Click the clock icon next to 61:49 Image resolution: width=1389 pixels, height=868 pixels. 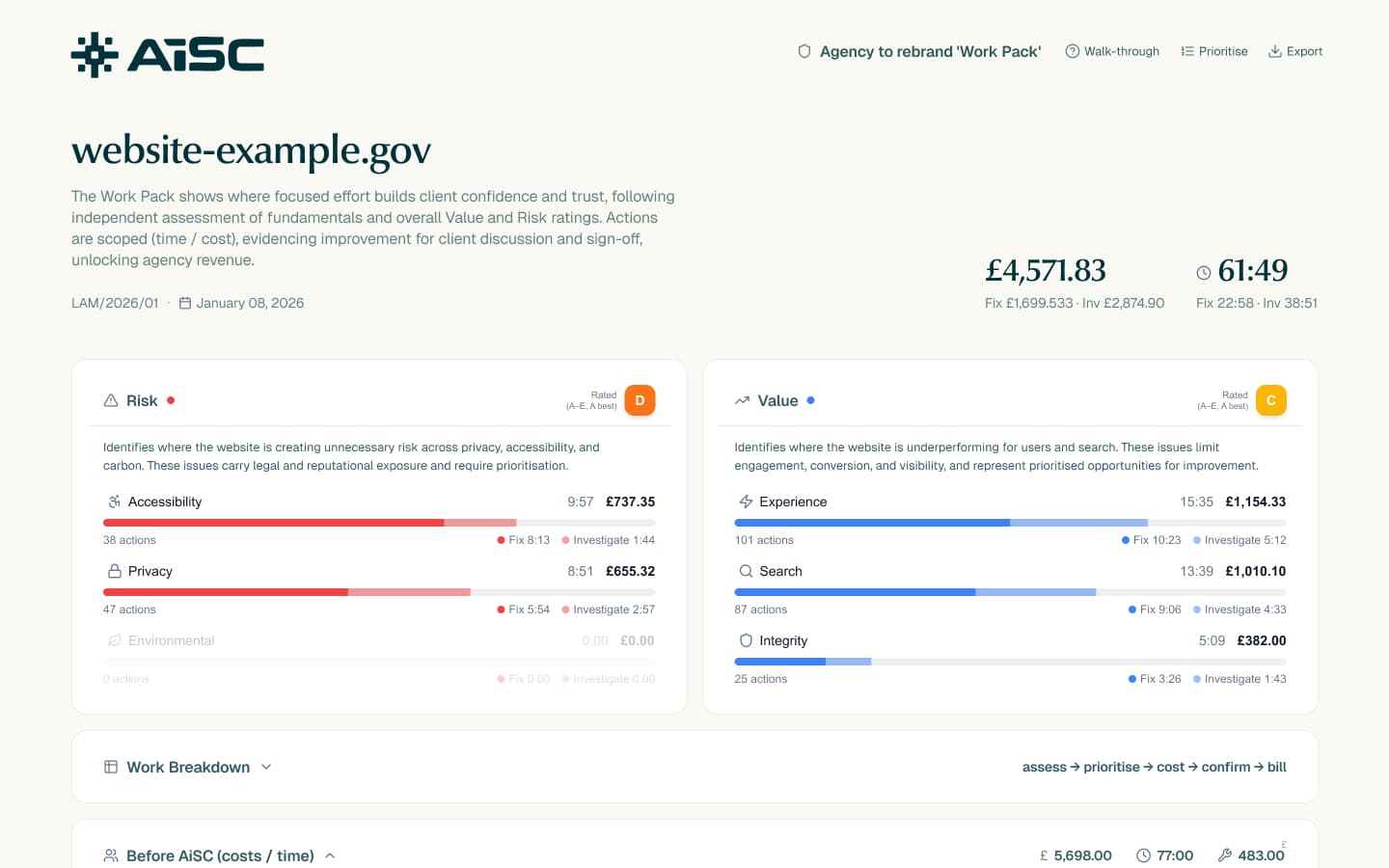[1204, 272]
